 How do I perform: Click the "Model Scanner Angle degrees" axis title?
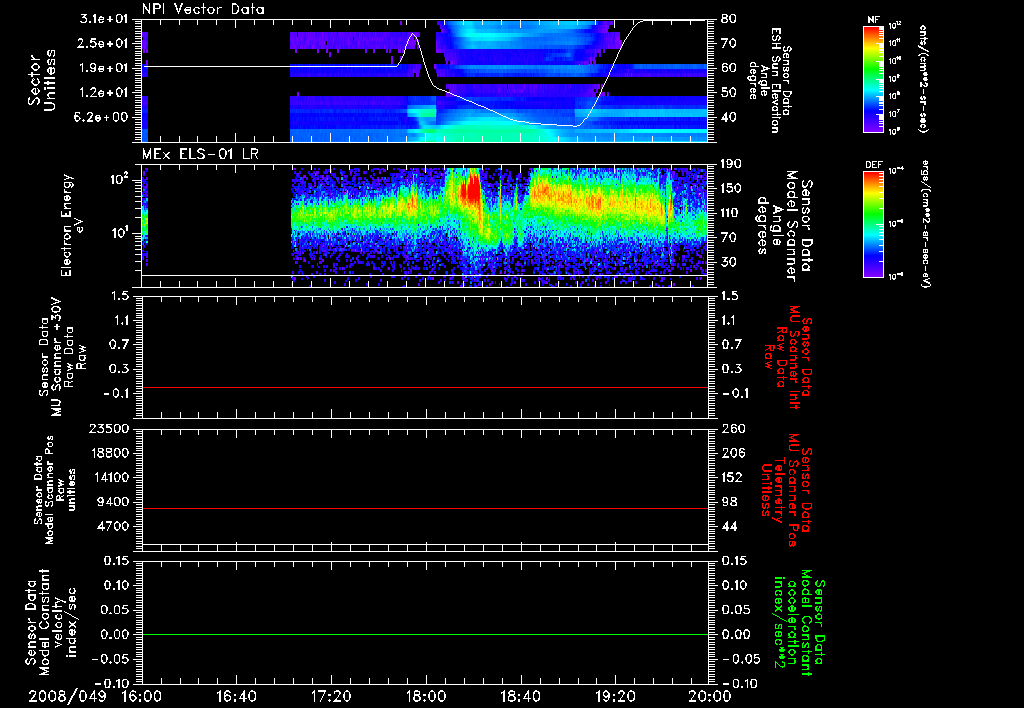[x=784, y=226]
